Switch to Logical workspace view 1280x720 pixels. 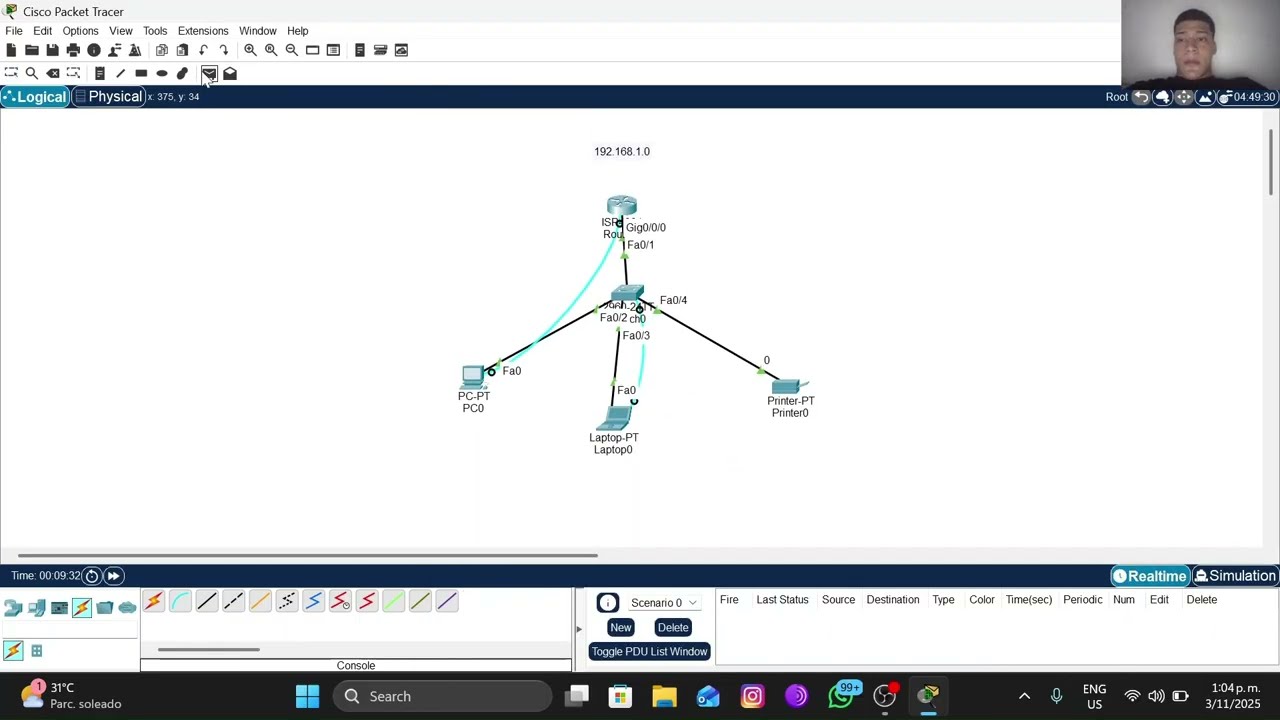35,97
